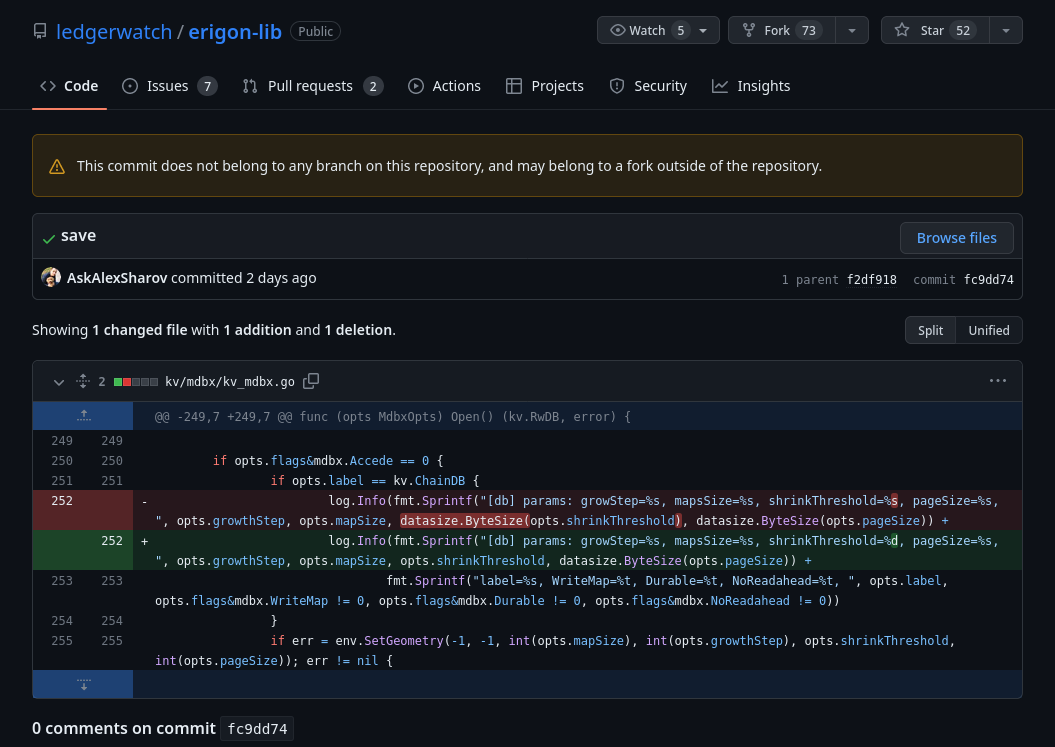The height and width of the screenshot is (747, 1055).
Task: Click the colored diff stat blocks
Action: [135, 381]
